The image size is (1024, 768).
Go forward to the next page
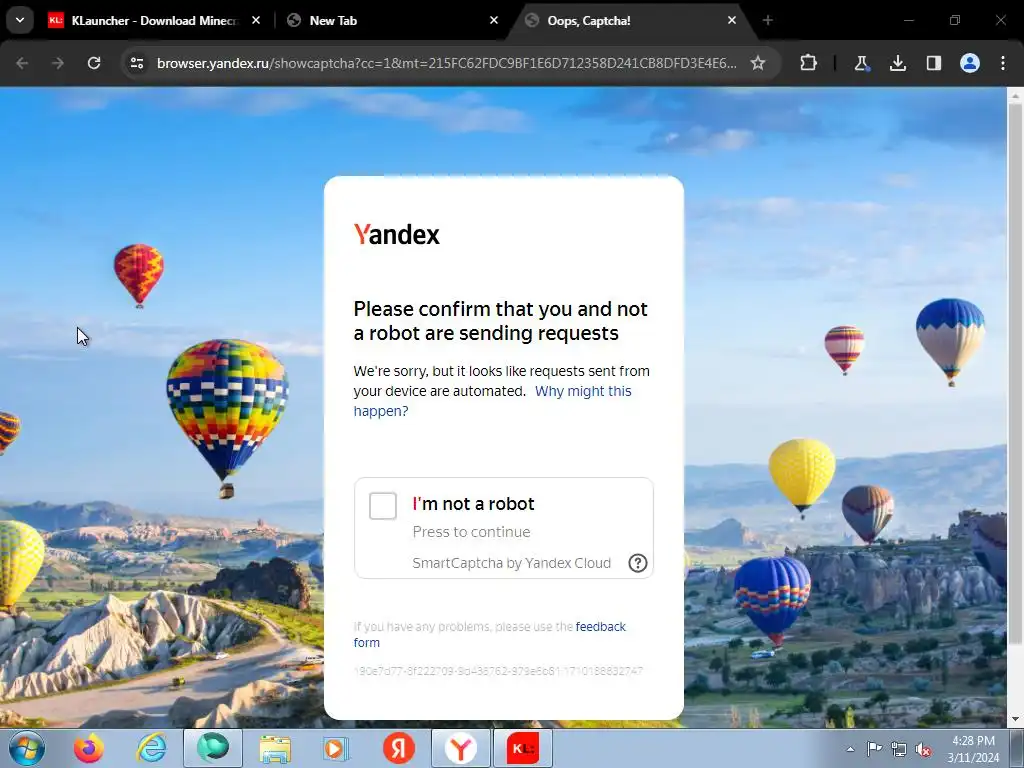coord(57,63)
